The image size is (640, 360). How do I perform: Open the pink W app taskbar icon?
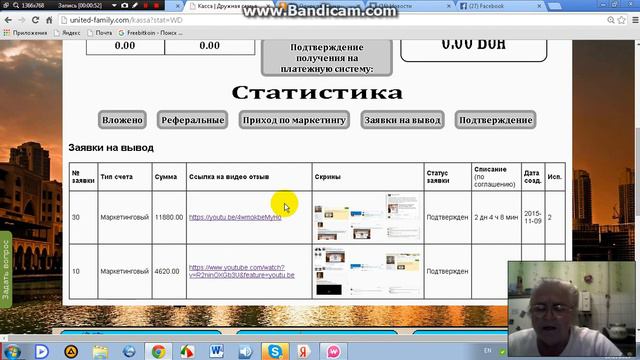333,351
